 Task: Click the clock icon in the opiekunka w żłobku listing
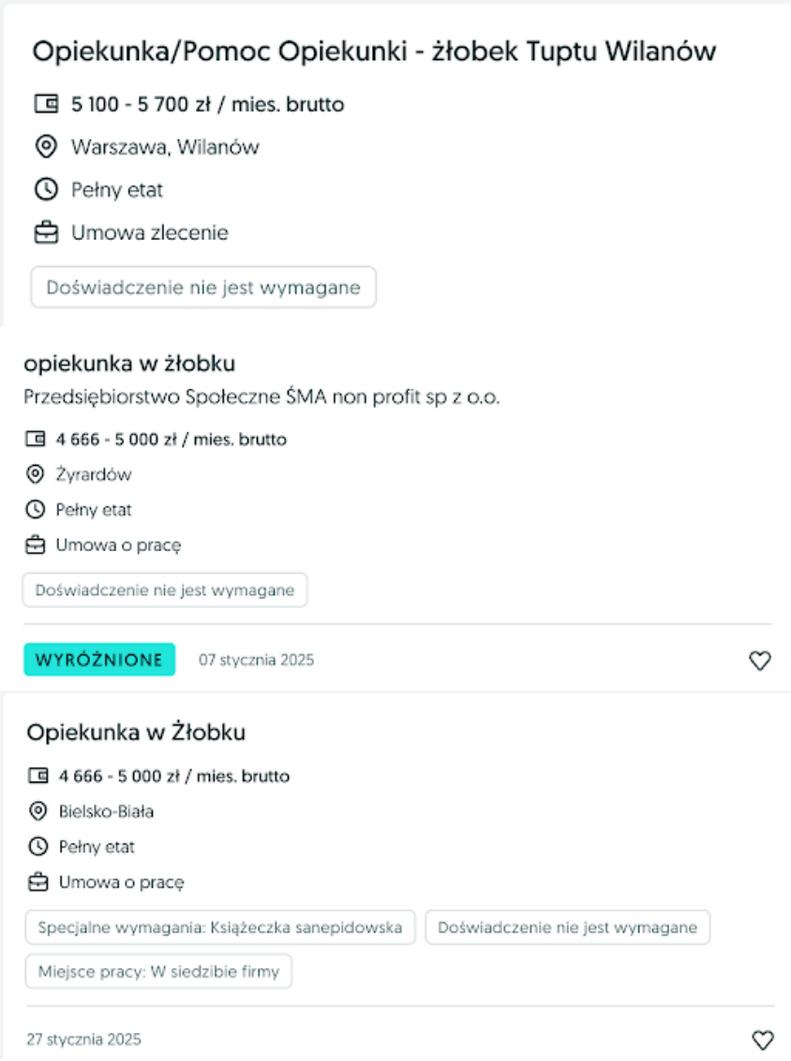point(34,510)
